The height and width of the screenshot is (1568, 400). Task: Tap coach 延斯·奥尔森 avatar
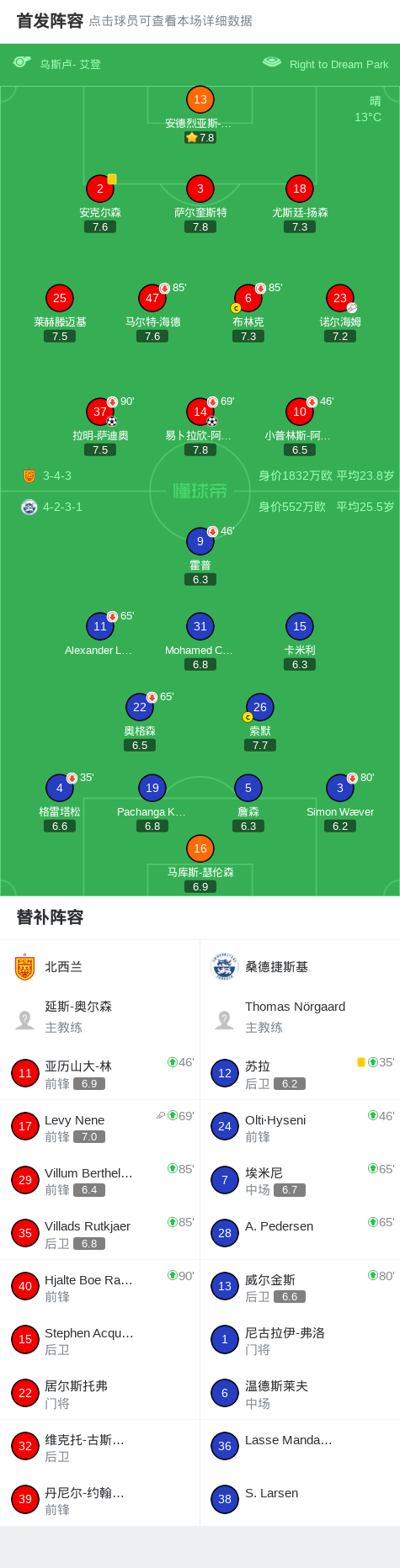tap(24, 1020)
